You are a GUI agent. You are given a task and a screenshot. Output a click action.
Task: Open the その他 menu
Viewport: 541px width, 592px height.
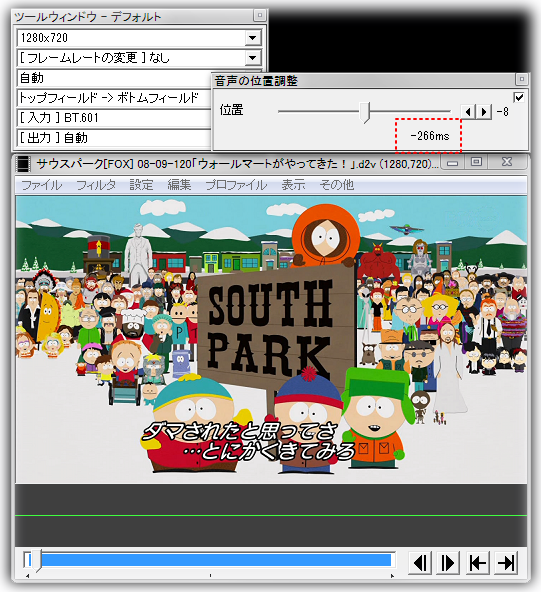click(337, 185)
